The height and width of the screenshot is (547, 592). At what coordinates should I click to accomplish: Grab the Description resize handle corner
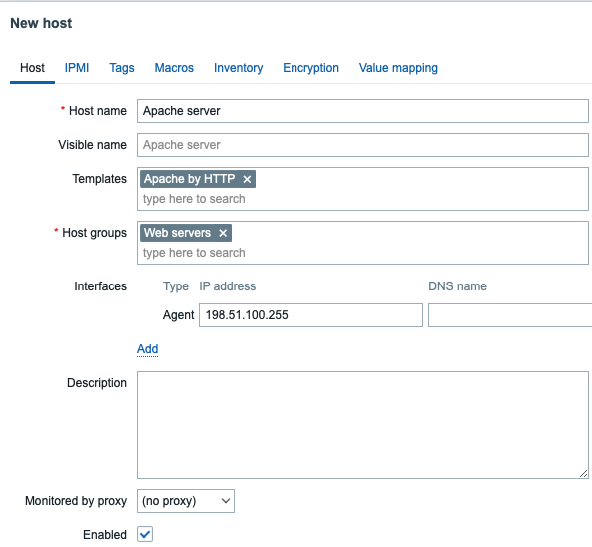pyautogui.click(x=583, y=473)
